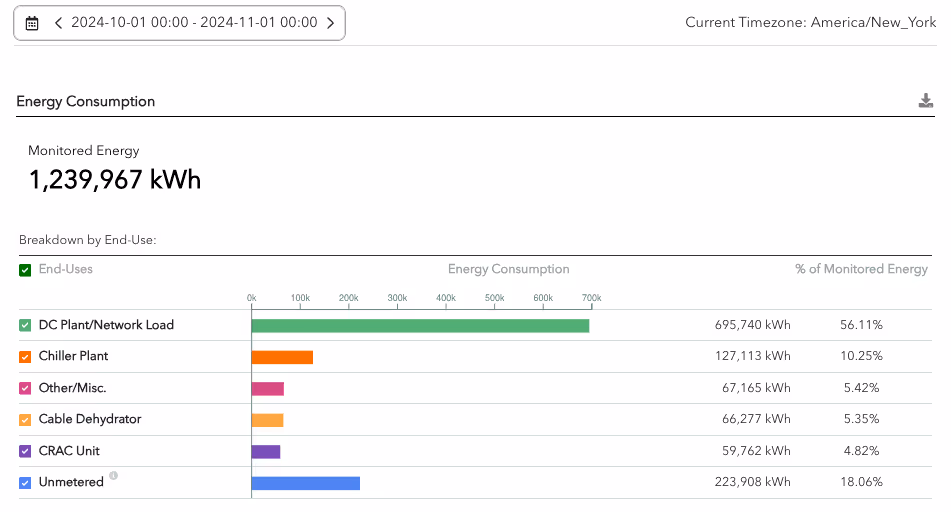Viewport: 951px width, 512px height.
Task: Click the Cable Dehydrator label
Action: 90,419
